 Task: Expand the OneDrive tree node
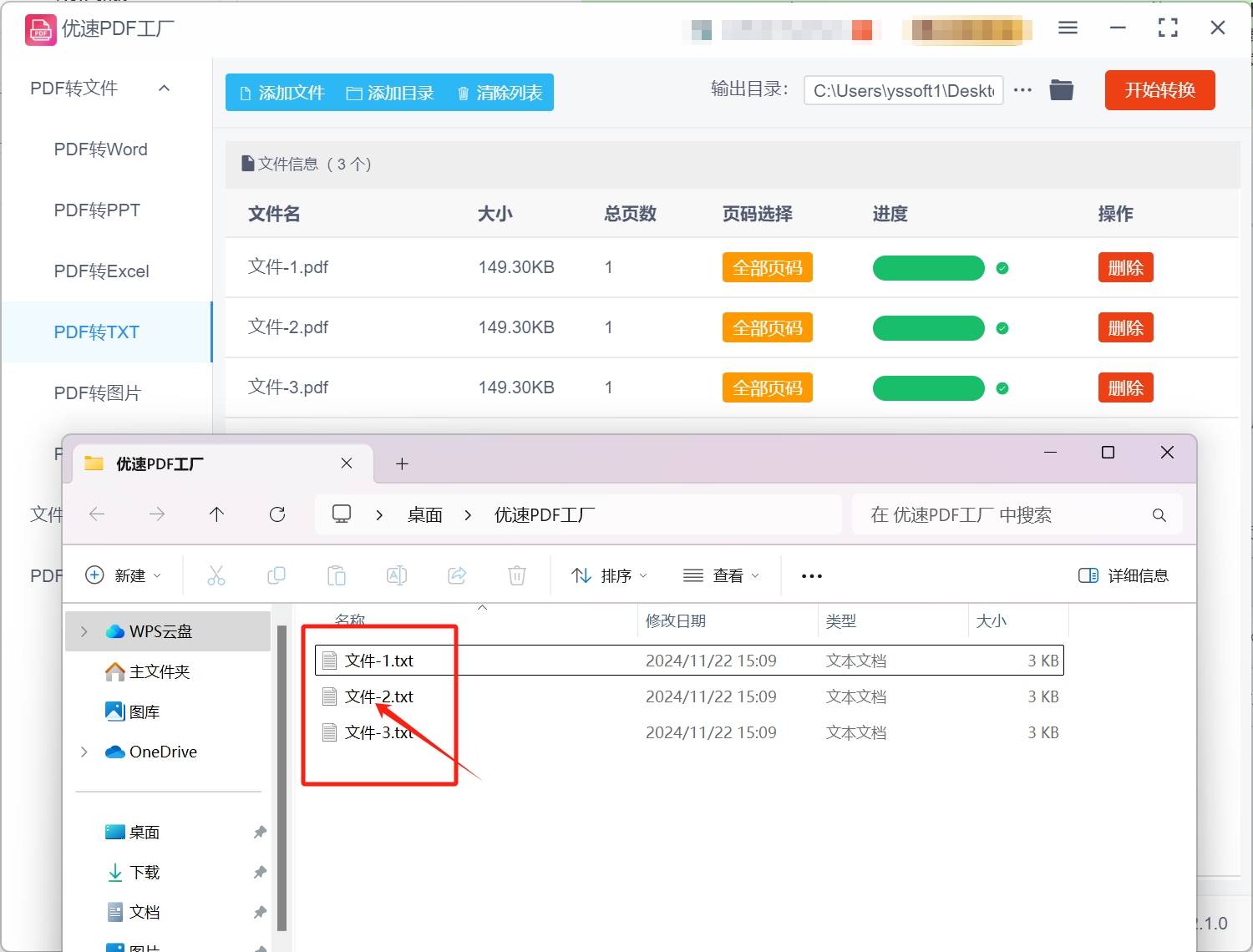84,752
